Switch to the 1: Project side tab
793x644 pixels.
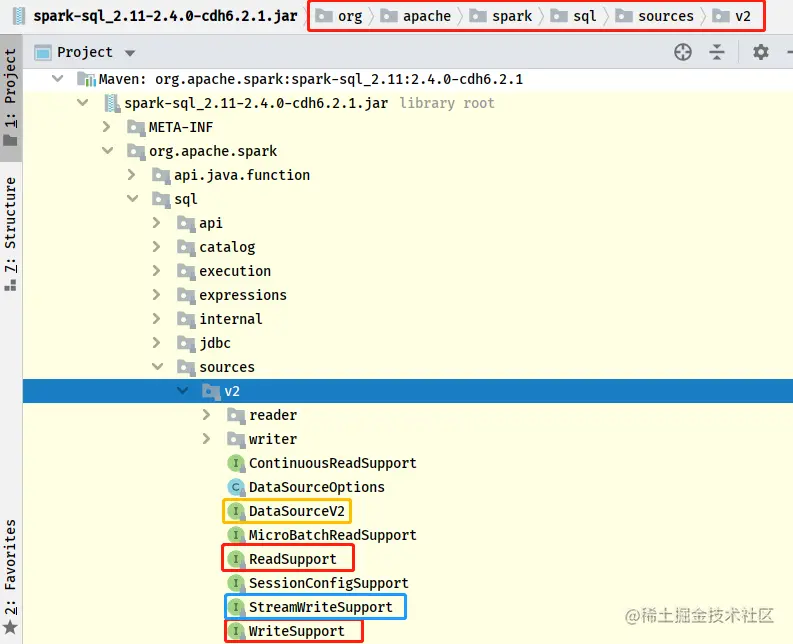pos(11,97)
